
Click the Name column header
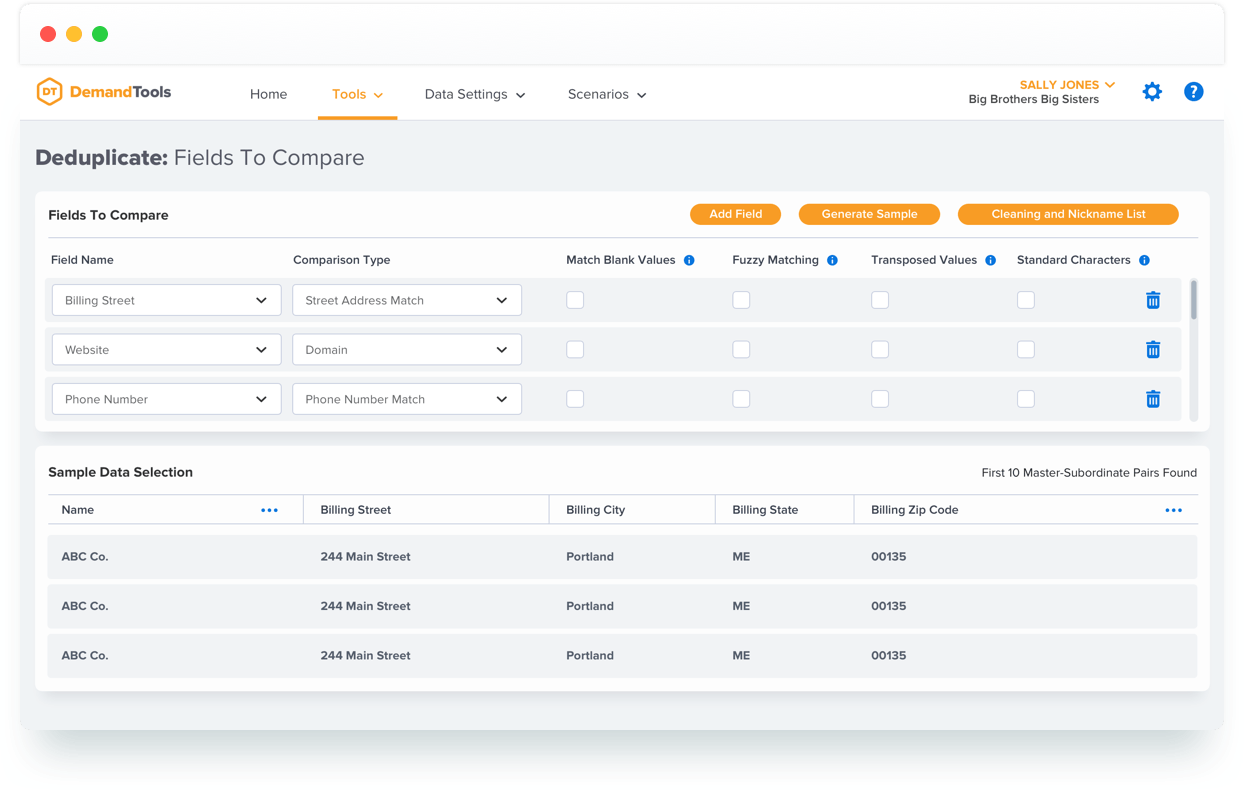pos(77,510)
